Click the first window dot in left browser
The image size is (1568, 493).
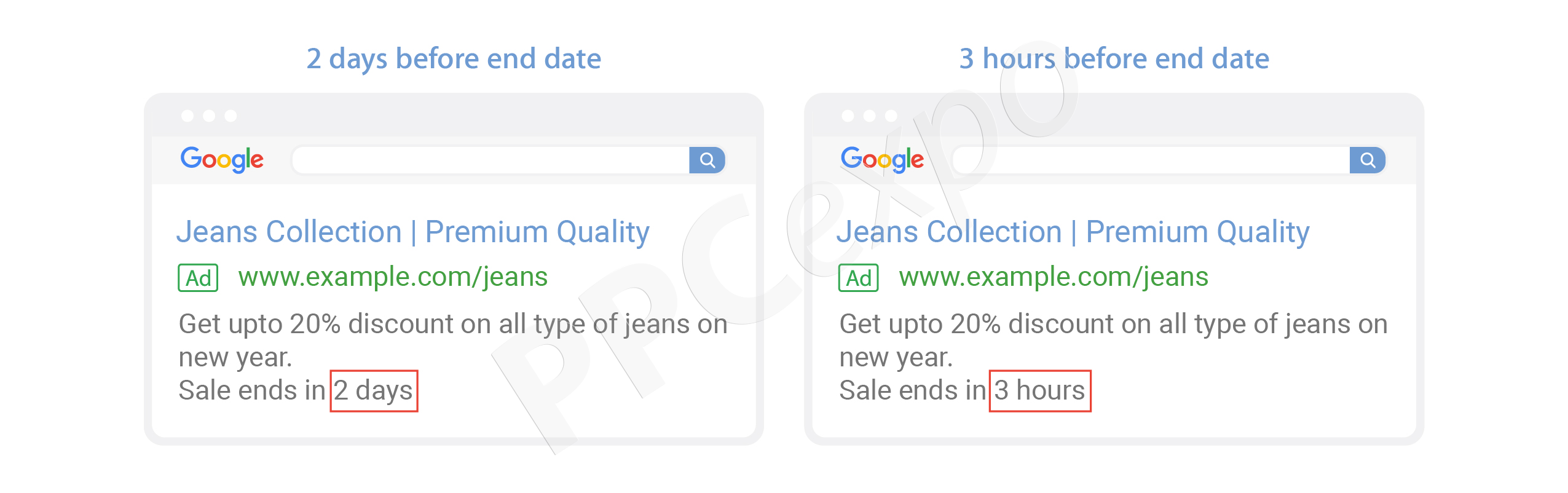pos(188,116)
